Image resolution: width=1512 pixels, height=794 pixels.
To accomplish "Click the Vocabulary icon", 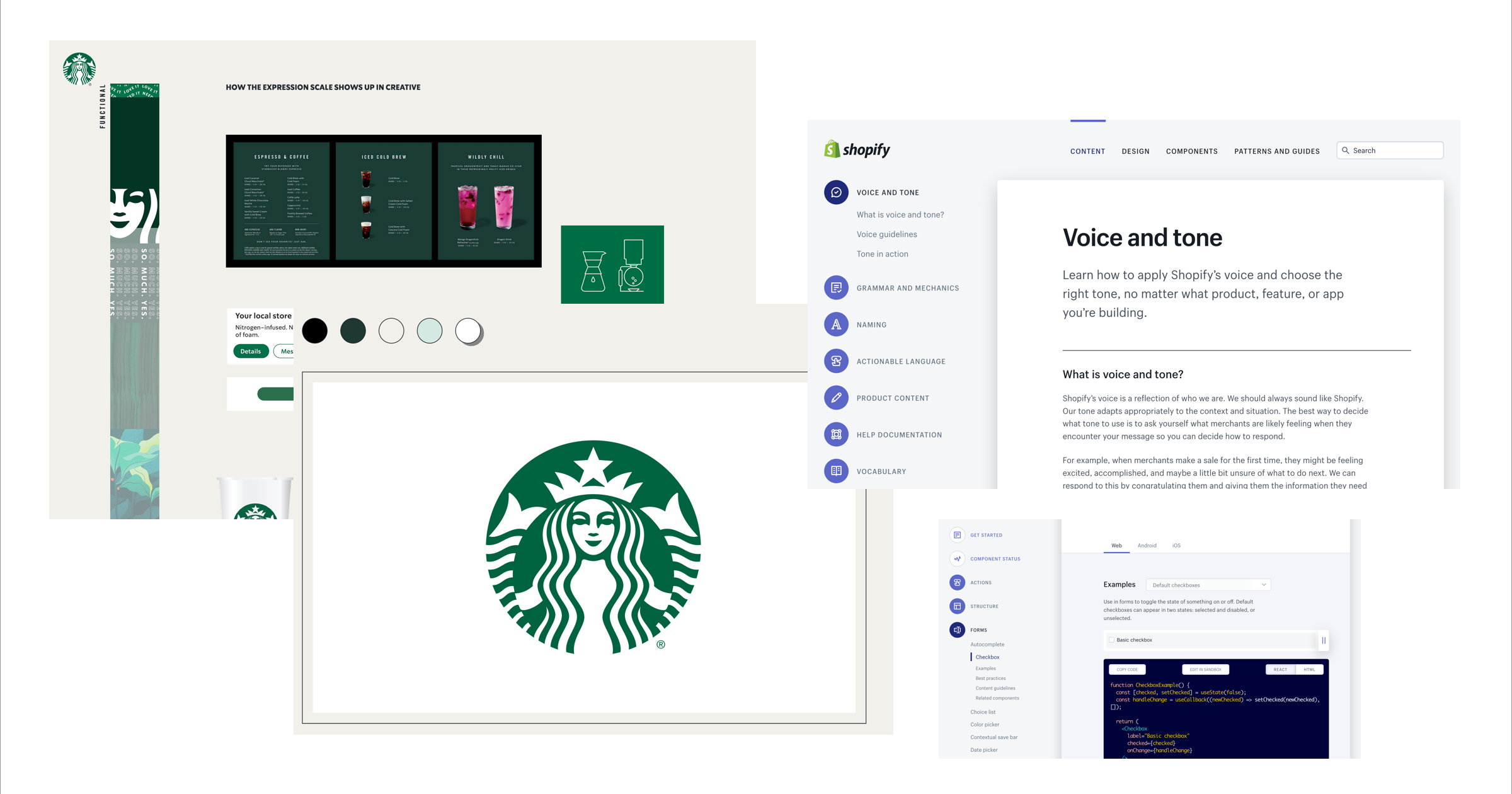I will [x=836, y=471].
